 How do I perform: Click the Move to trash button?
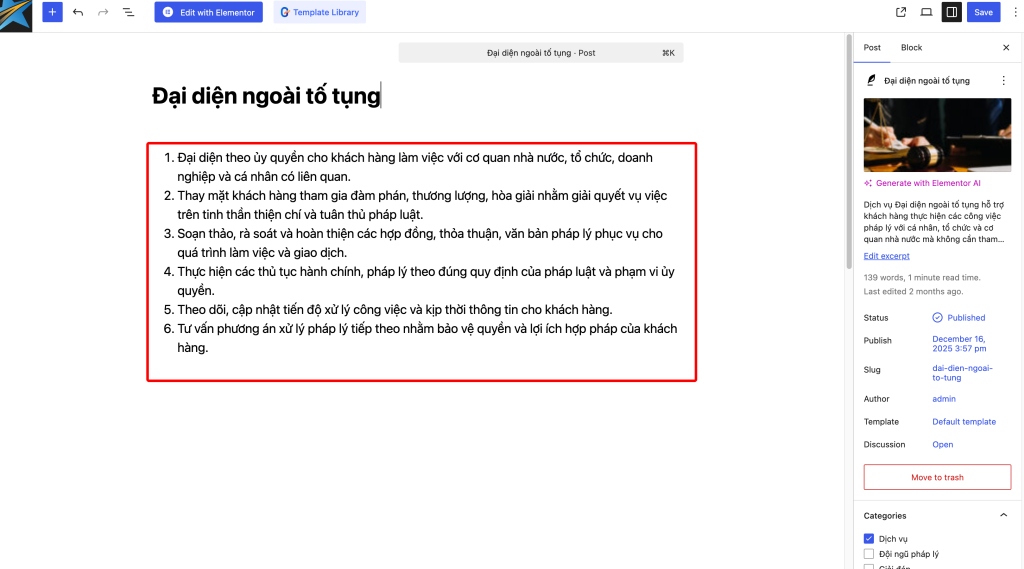coord(937,477)
